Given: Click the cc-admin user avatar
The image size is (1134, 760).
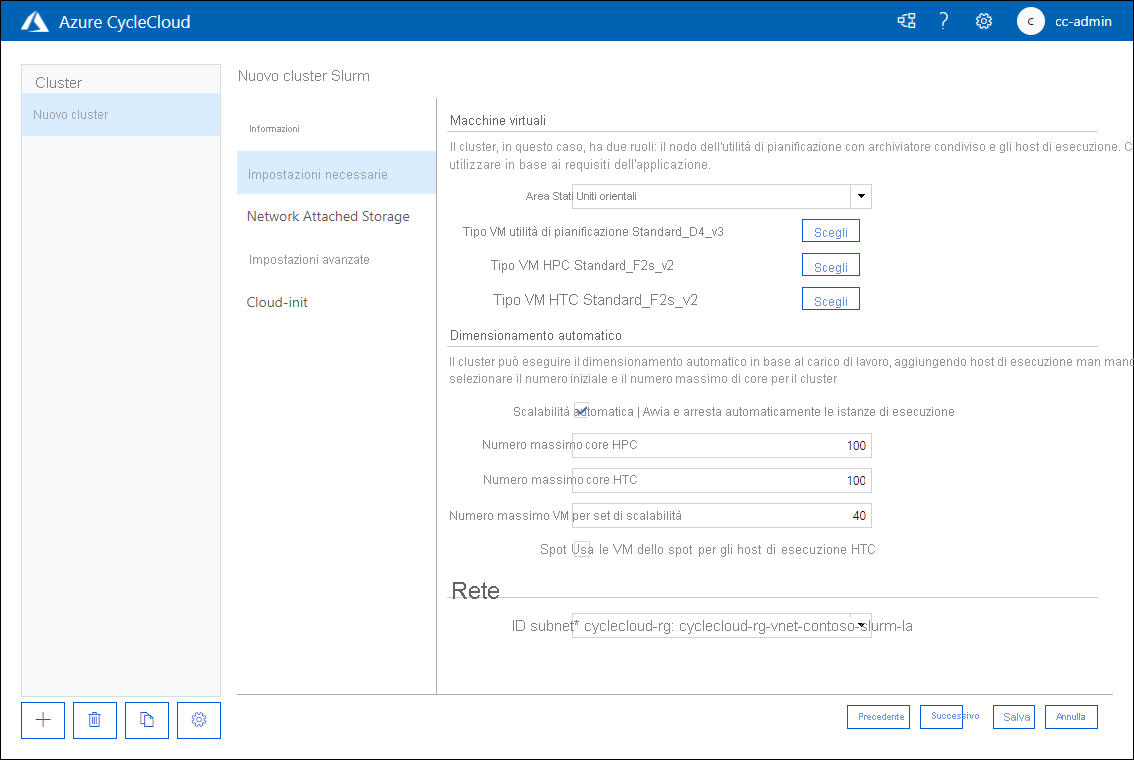Looking at the screenshot, I should (x=1030, y=21).
